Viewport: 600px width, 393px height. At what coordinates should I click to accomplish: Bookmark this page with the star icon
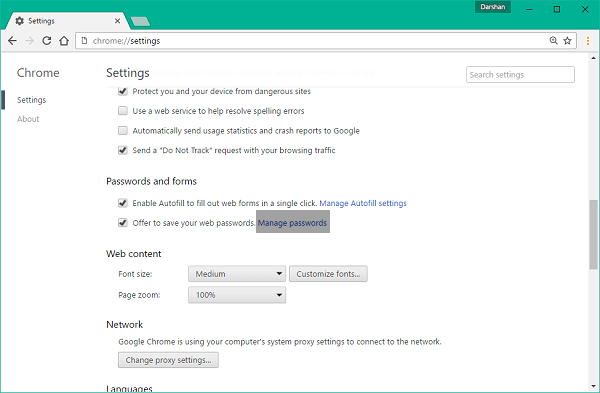click(567, 41)
